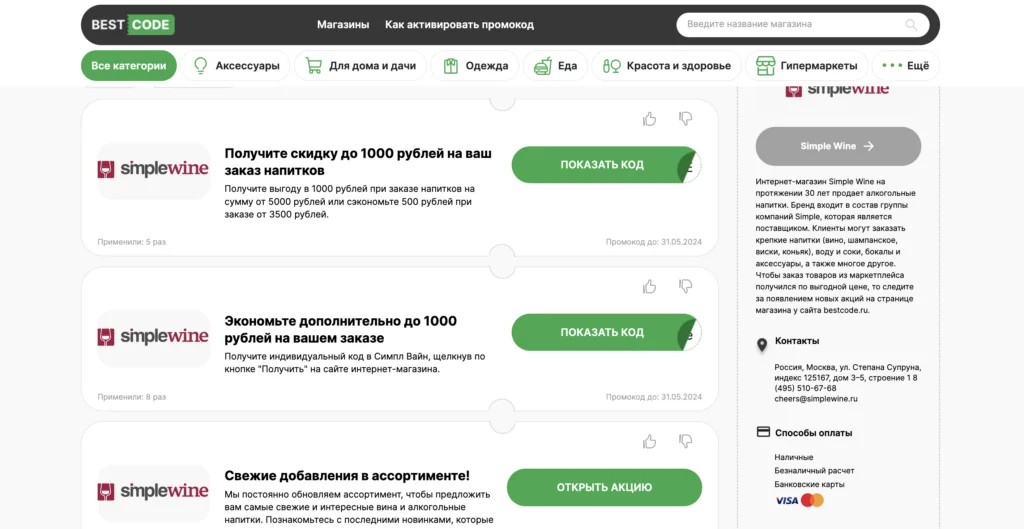1024x529 pixels.
Task: Click the ОТКРЫТЬ АКЦИЮ button
Action: (x=604, y=487)
